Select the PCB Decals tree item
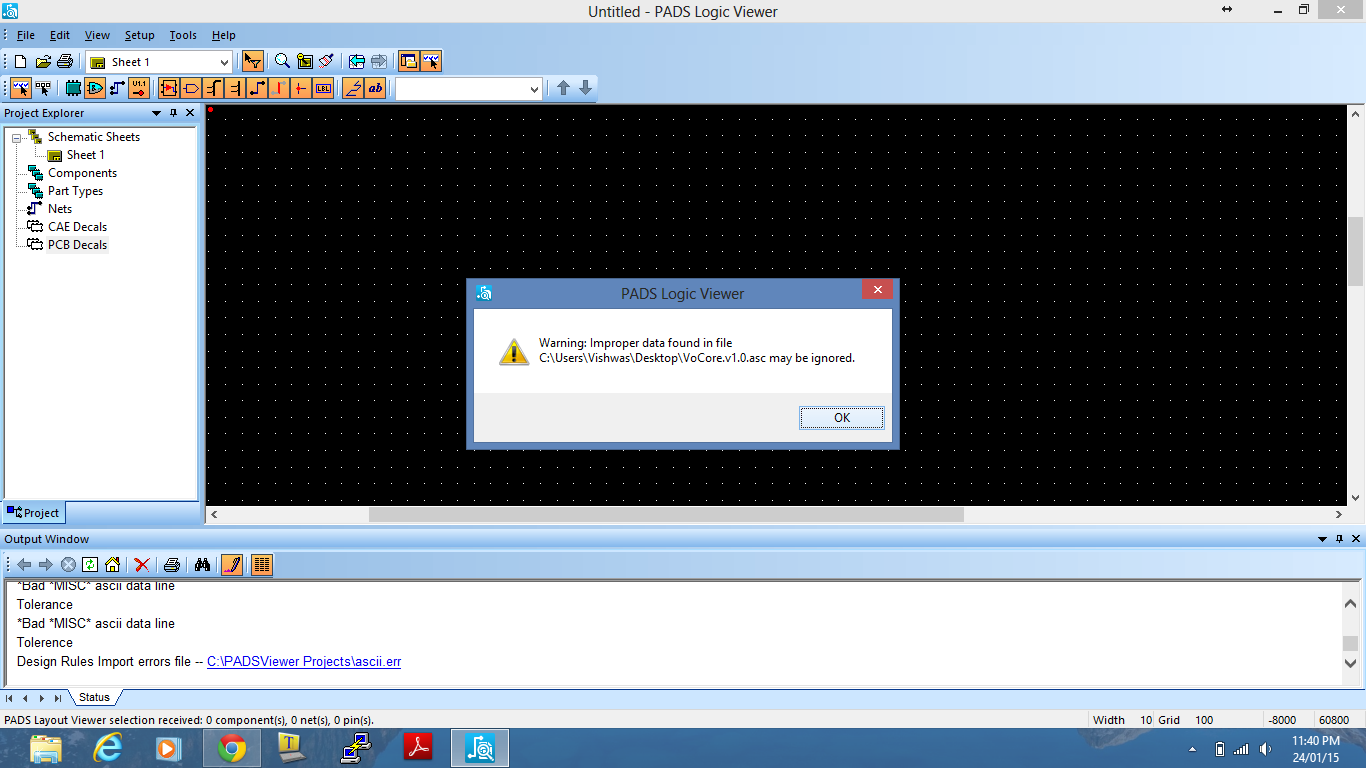Image resolution: width=1366 pixels, height=768 pixels. point(77,245)
